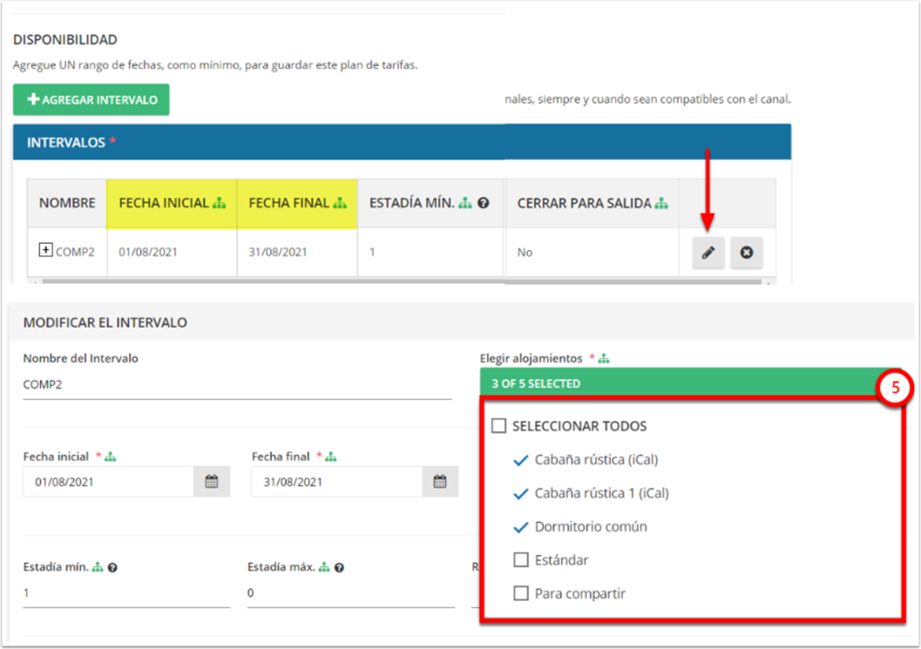Enable the Estándar accommodation checkbox
The image size is (921, 649).
click(520, 560)
